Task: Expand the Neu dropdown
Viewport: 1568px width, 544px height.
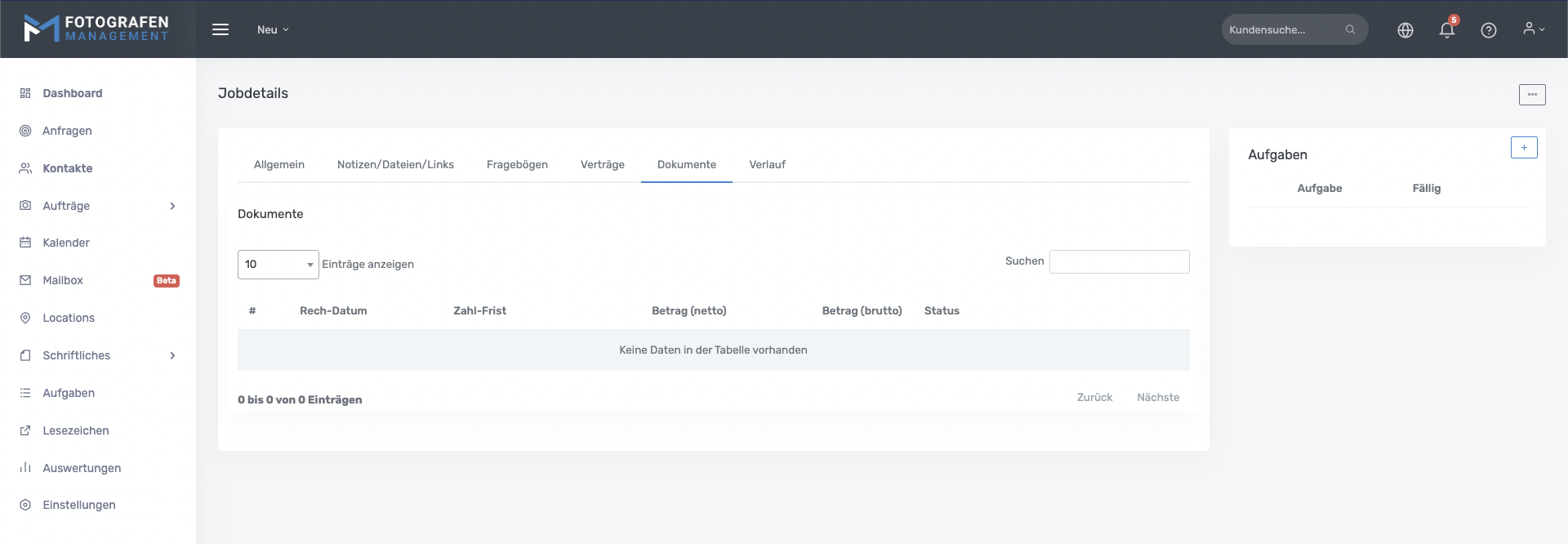Action: (x=273, y=30)
